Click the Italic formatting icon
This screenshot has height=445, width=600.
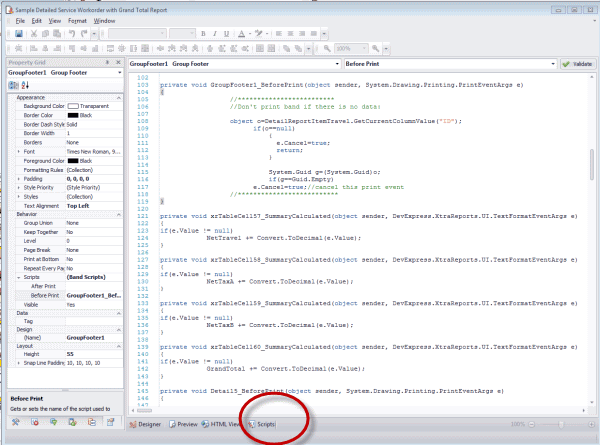click(214, 33)
